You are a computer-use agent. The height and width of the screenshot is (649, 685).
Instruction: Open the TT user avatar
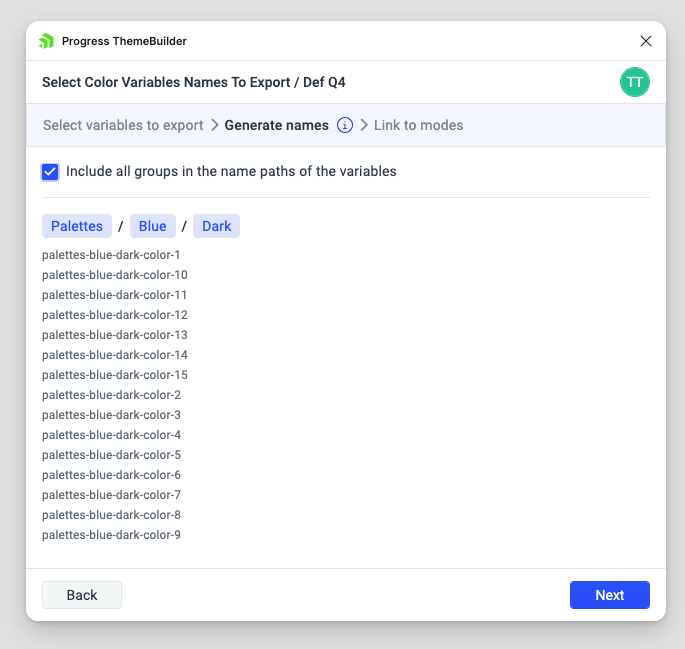[x=634, y=82]
